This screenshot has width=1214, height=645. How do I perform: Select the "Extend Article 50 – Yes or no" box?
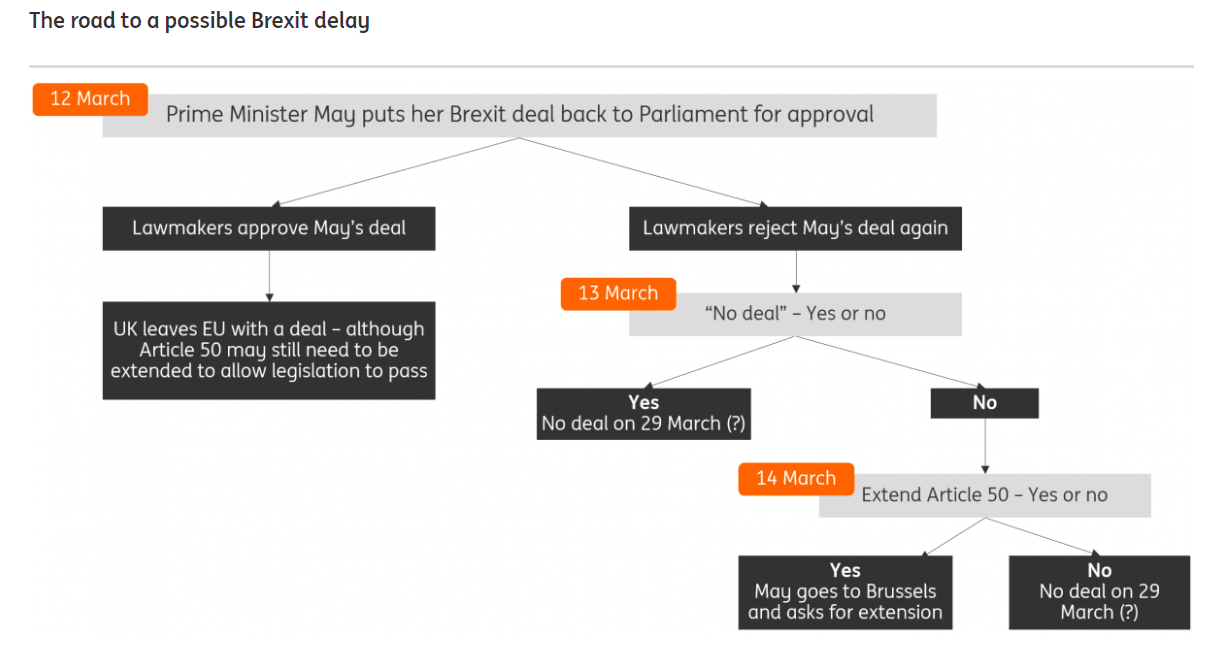(985, 495)
